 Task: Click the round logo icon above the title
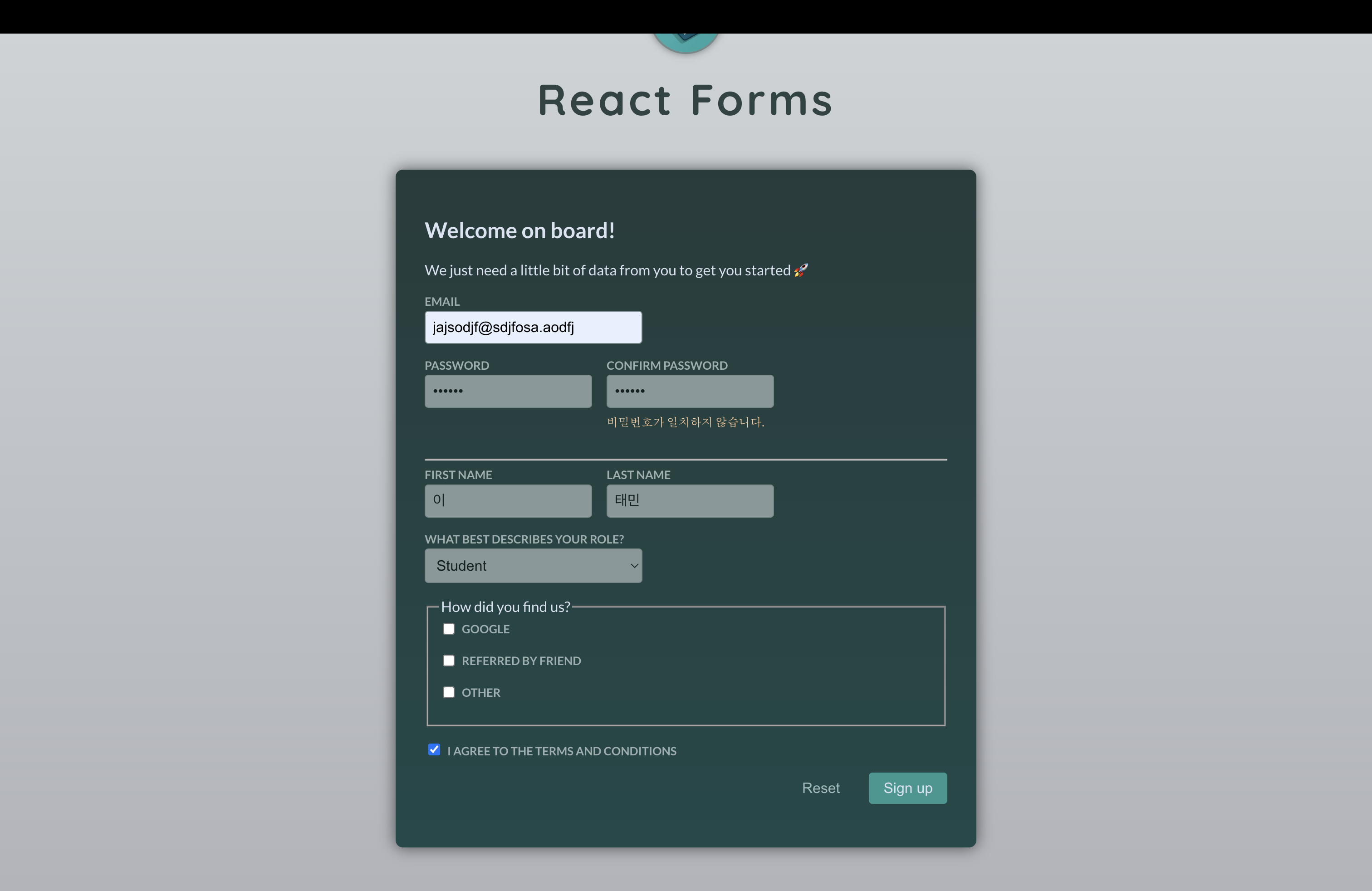click(686, 41)
